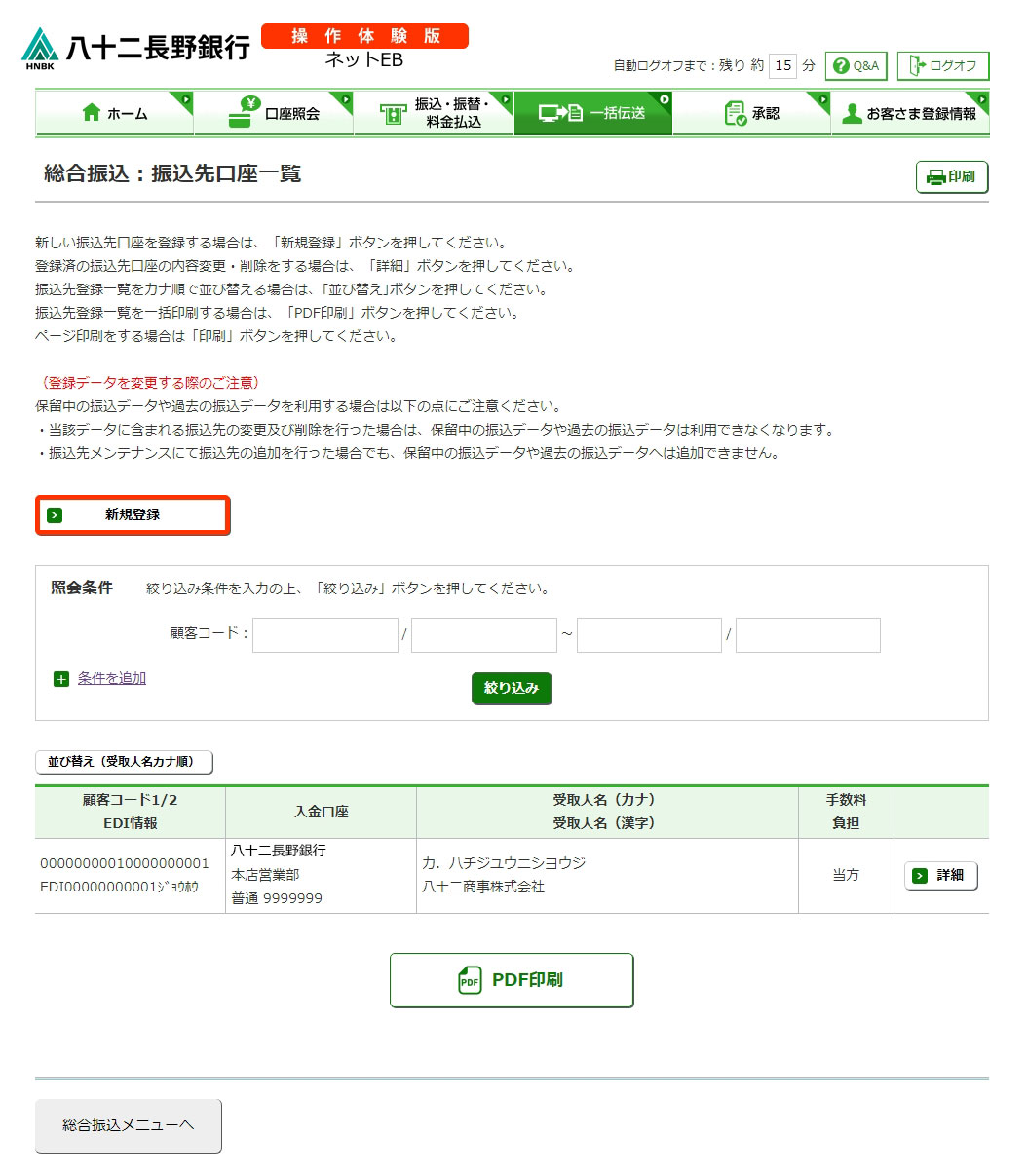Open 詳細 for 八十二商事株式会社
Screen dimensions: 1027x1176
940,875
